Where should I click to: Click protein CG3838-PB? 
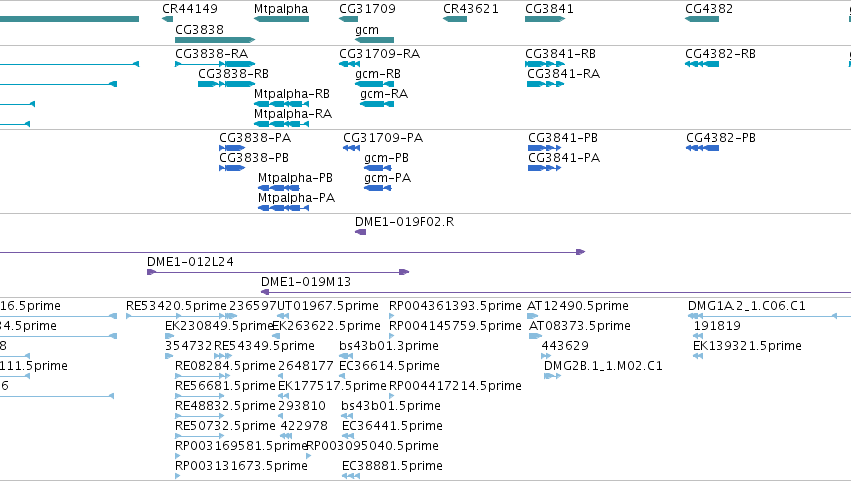click(254, 158)
